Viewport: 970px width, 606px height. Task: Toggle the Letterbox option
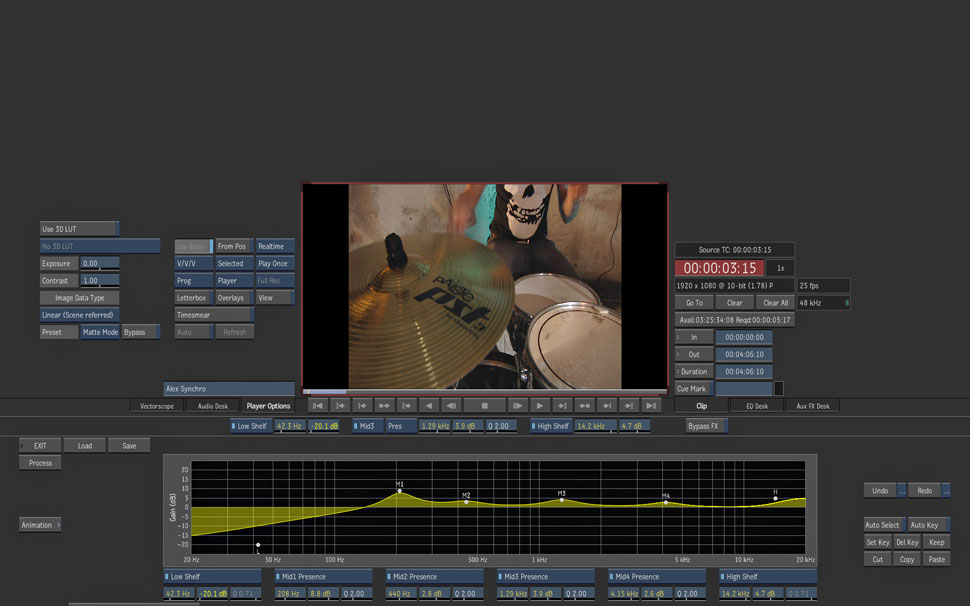[x=194, y=298]
